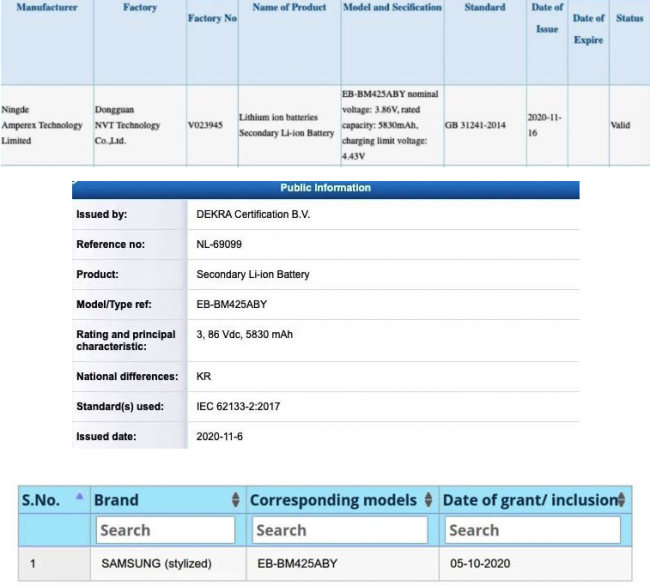Screen dimensions: 650x586
Task: Focus the Date of grant search field
Action: tap(533, 530)
